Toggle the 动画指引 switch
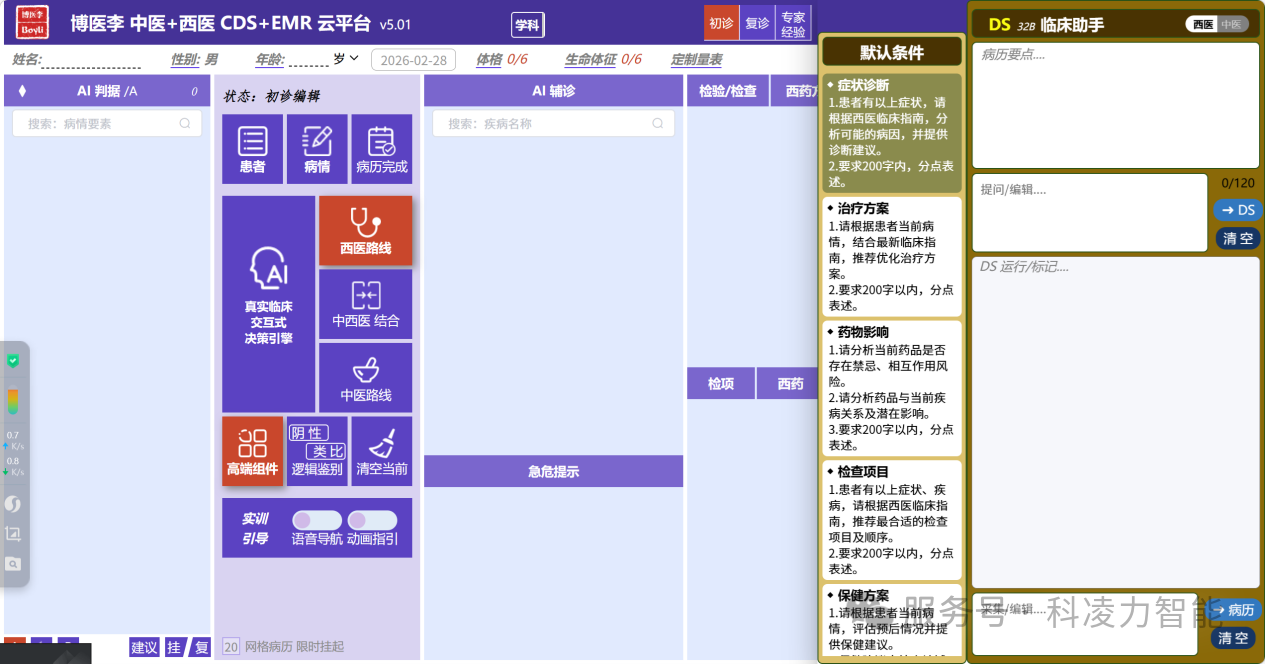The height and width of the screenshot is (664, 1265). (x=372, y=520)
